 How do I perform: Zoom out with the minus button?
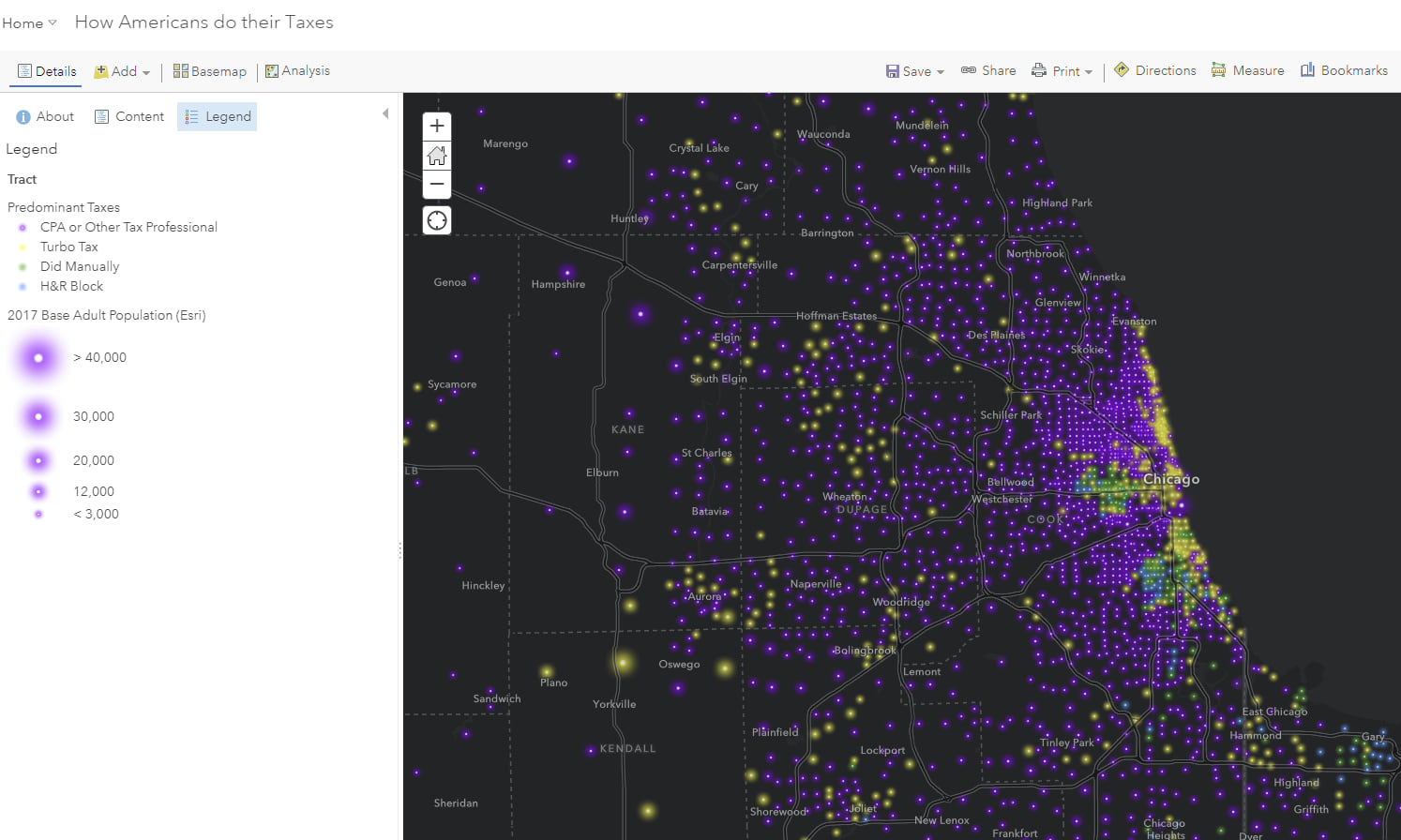pos(436,184)
